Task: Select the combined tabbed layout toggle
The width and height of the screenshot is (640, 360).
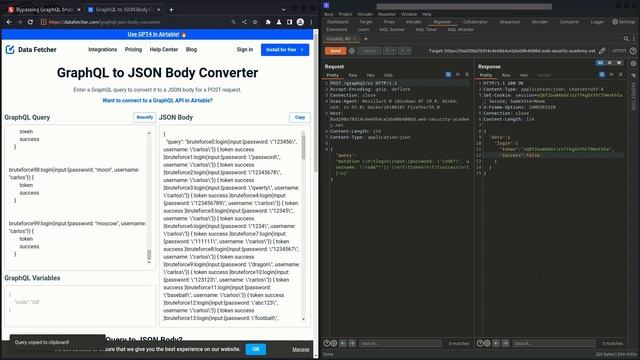Action: pos(619,63)
